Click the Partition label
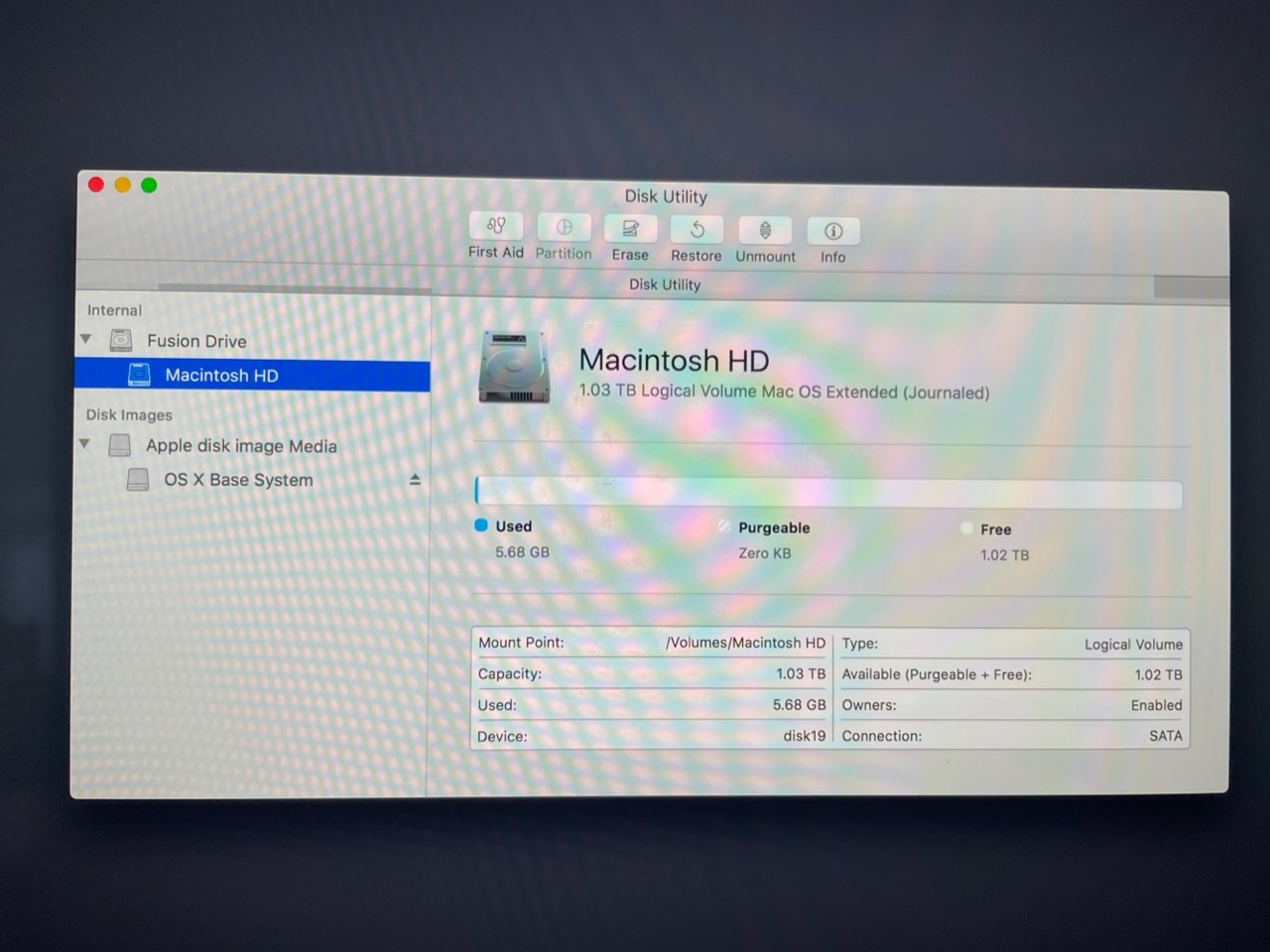 click(564, 253)
